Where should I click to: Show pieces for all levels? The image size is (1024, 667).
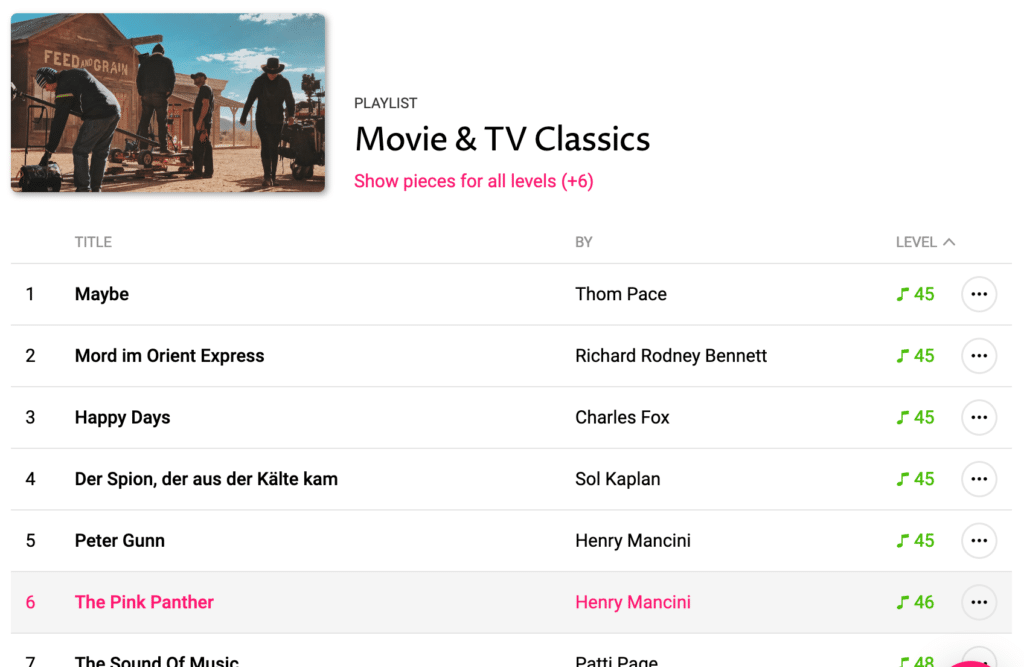coord(473,181)
